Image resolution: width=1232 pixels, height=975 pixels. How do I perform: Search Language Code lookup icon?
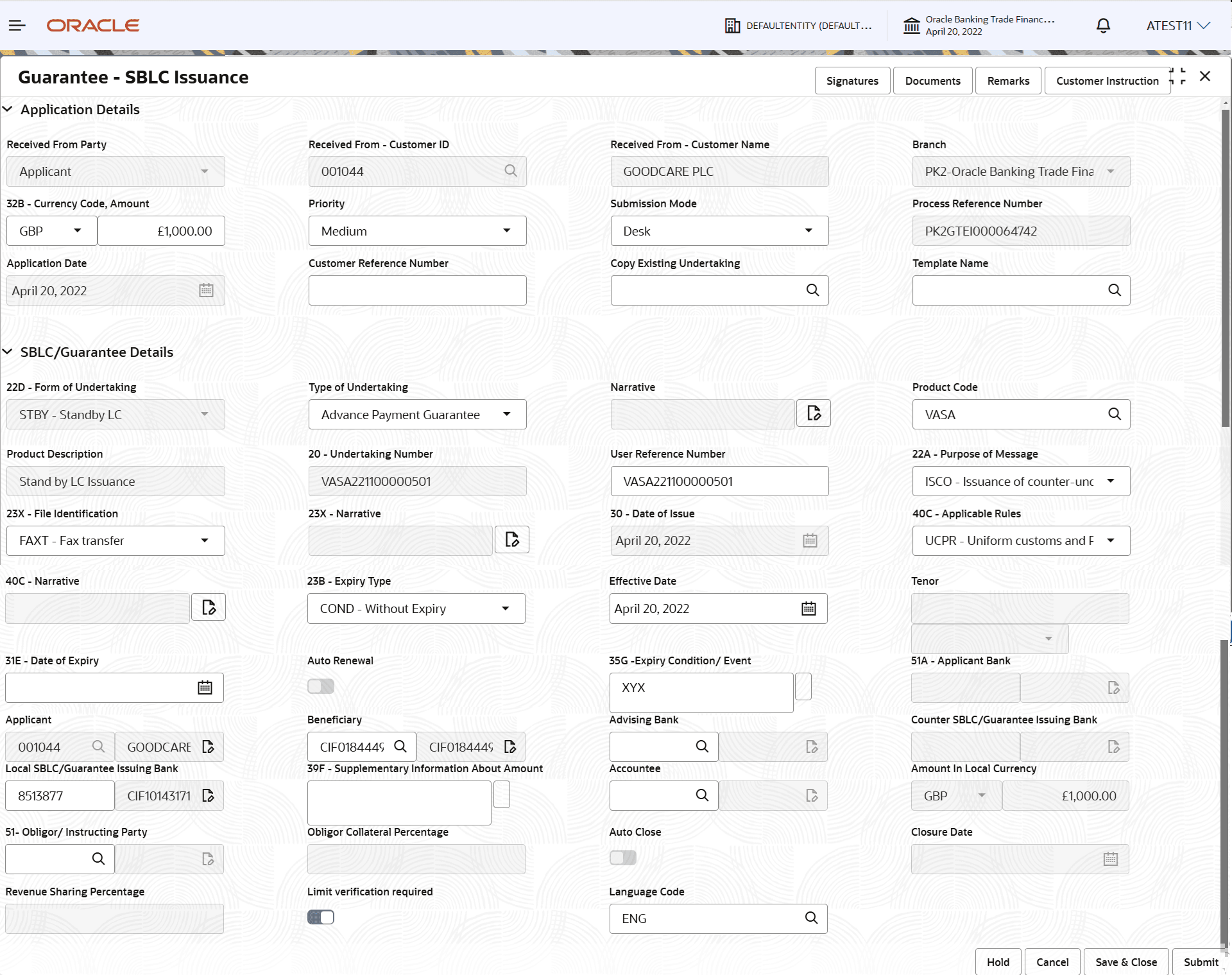pyautogui.click(x=811, y=918)
